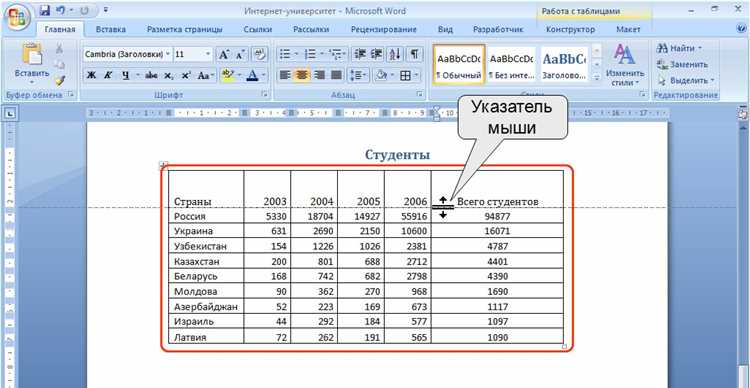Align text right

pyautogui.click(x=319, y=75)
